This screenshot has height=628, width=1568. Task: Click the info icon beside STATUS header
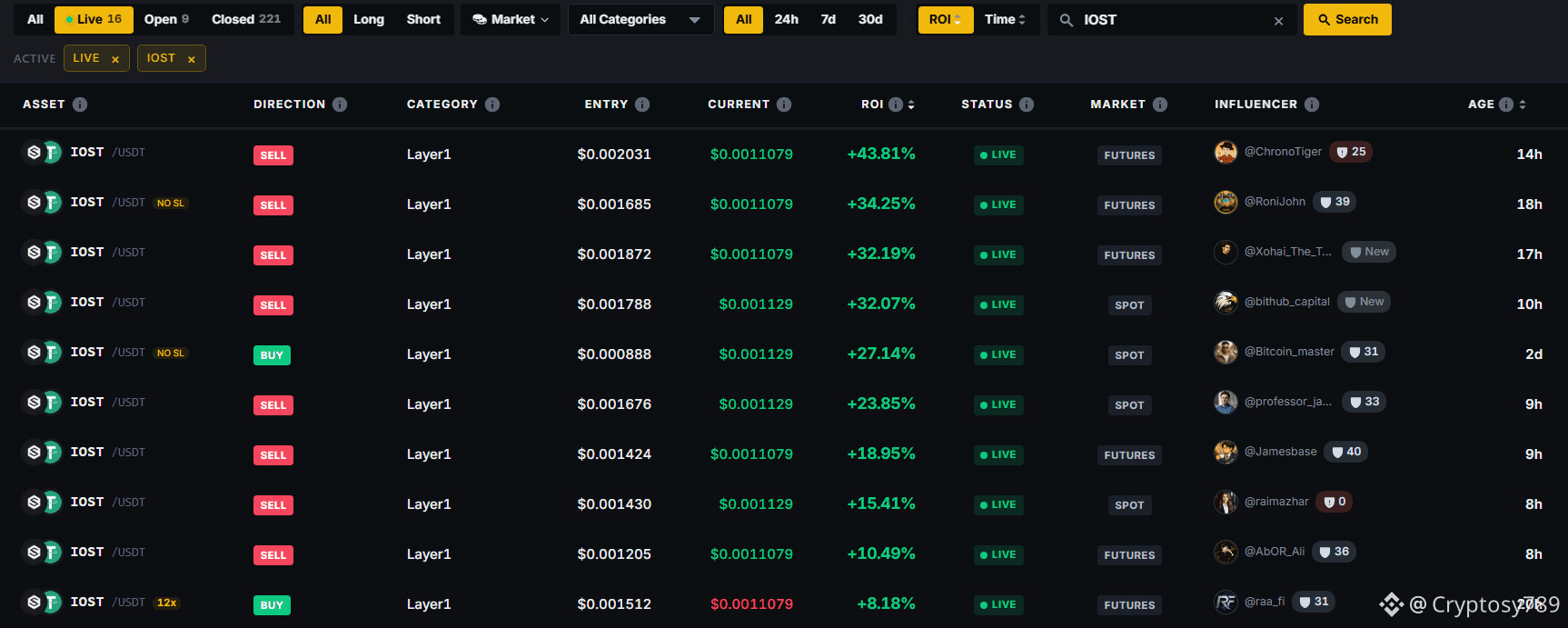tap(1027, 105)
